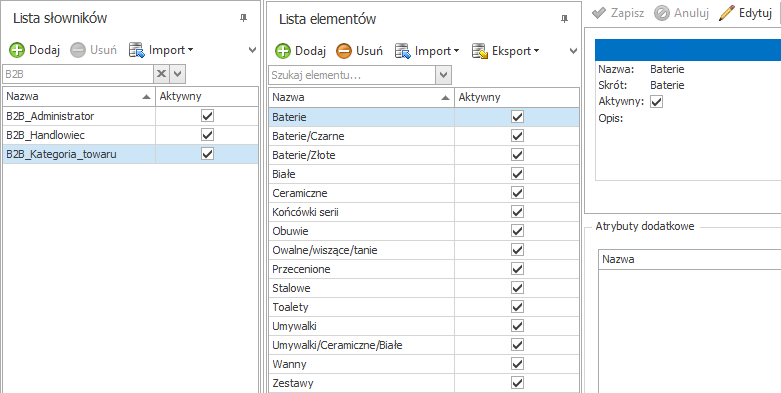
Task: Click Usuń in Lista elementów toolbar
Action: point(359,50)
